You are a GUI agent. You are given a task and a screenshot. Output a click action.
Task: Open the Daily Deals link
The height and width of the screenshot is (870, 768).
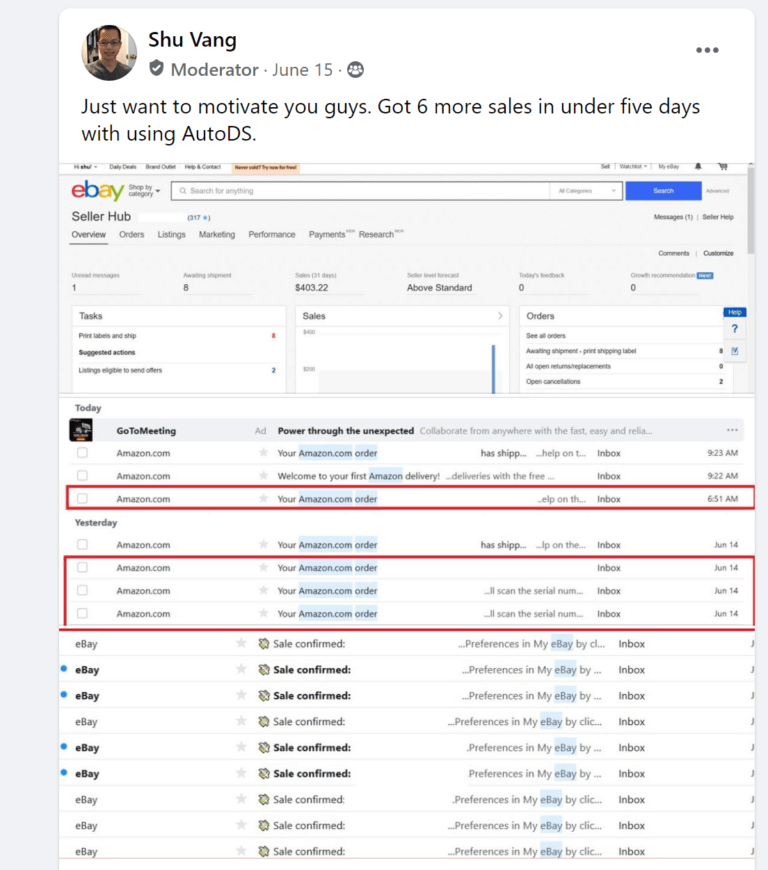point(123,167)
